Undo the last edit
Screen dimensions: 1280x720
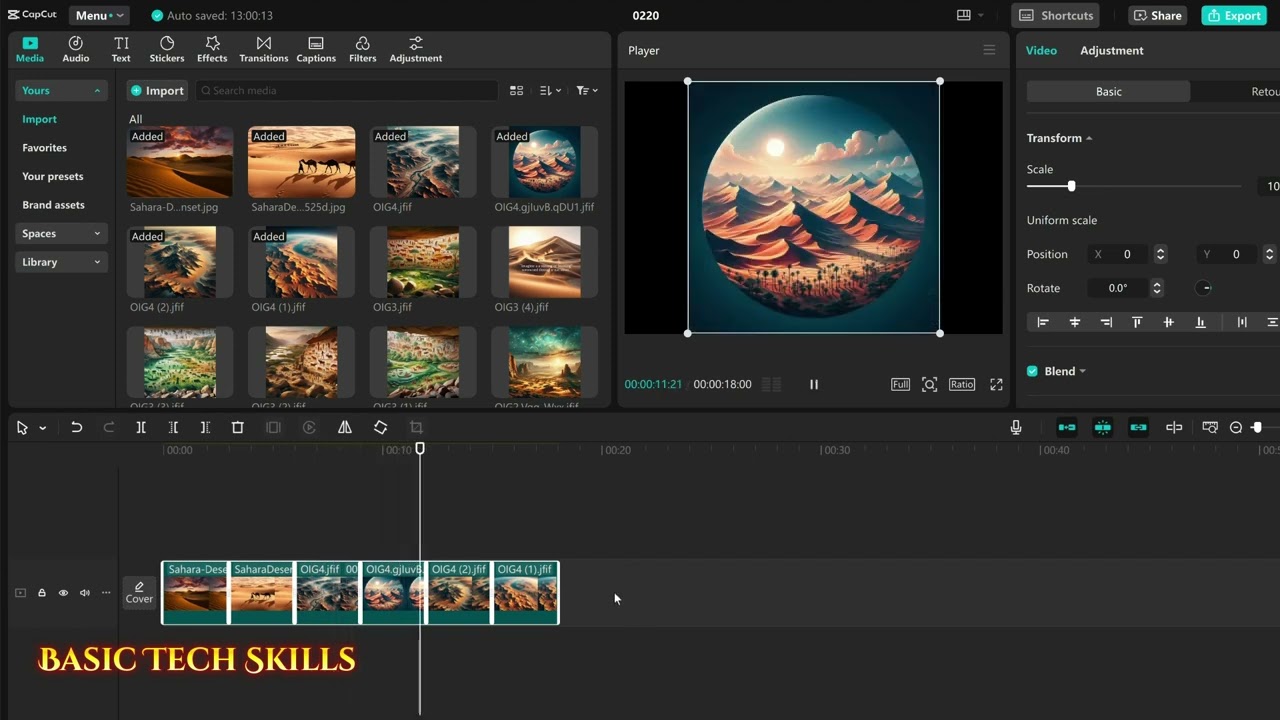[x=76, y=427]
